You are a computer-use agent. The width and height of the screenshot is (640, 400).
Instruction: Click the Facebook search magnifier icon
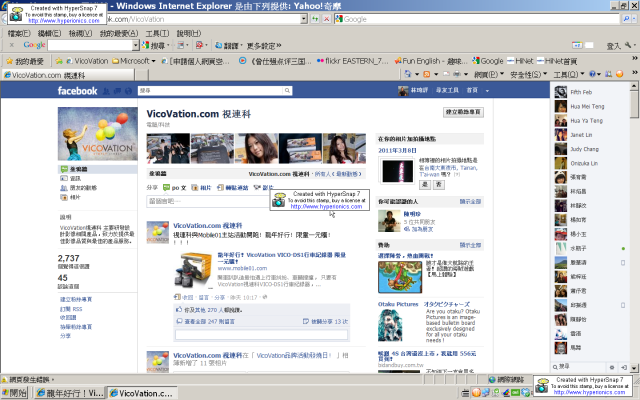pos(287,91)
